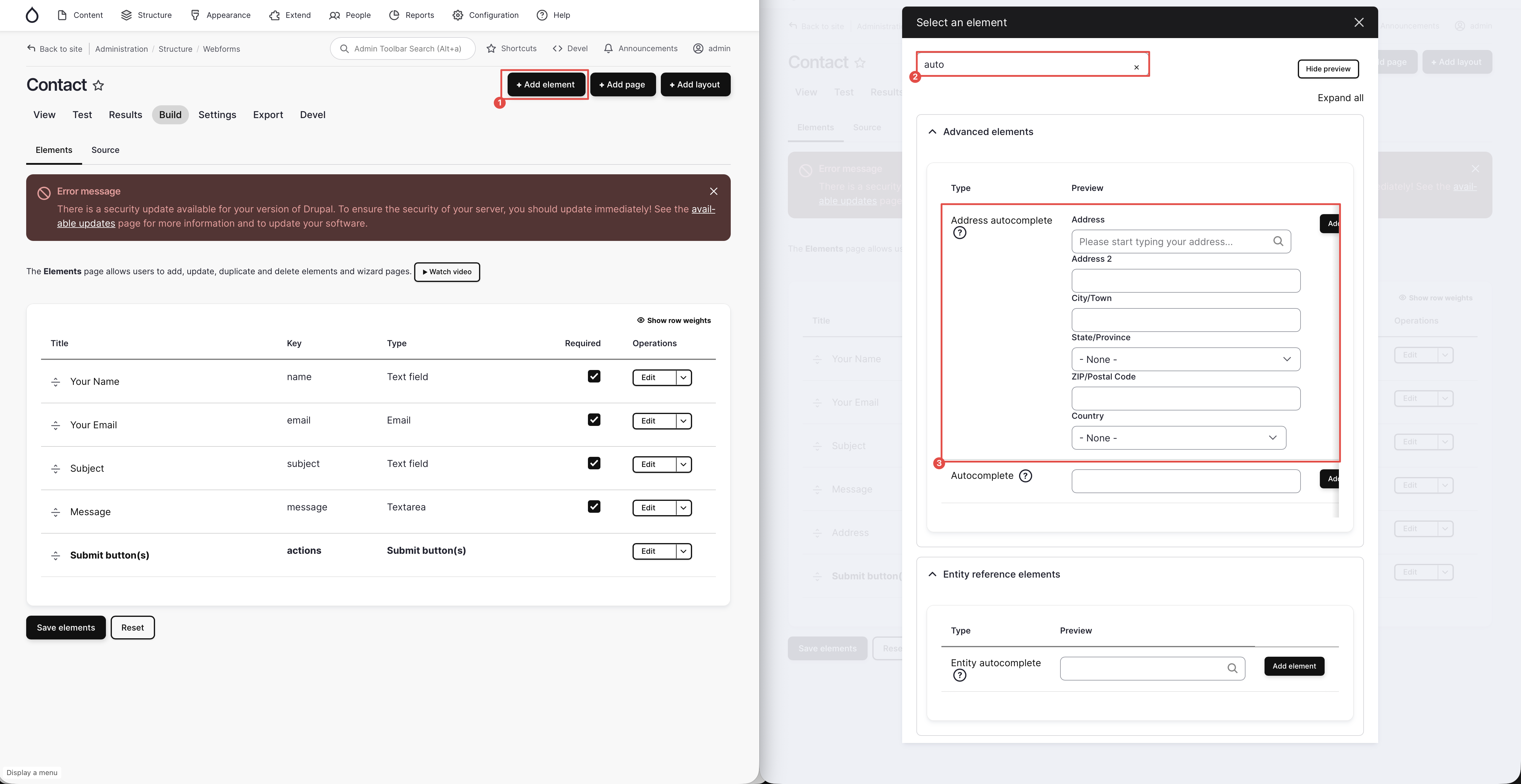Image resolution: width=1521 pixels, height=784 pixels.
Task: Click the Drupal drop logo icon
Action: [32, 15]
